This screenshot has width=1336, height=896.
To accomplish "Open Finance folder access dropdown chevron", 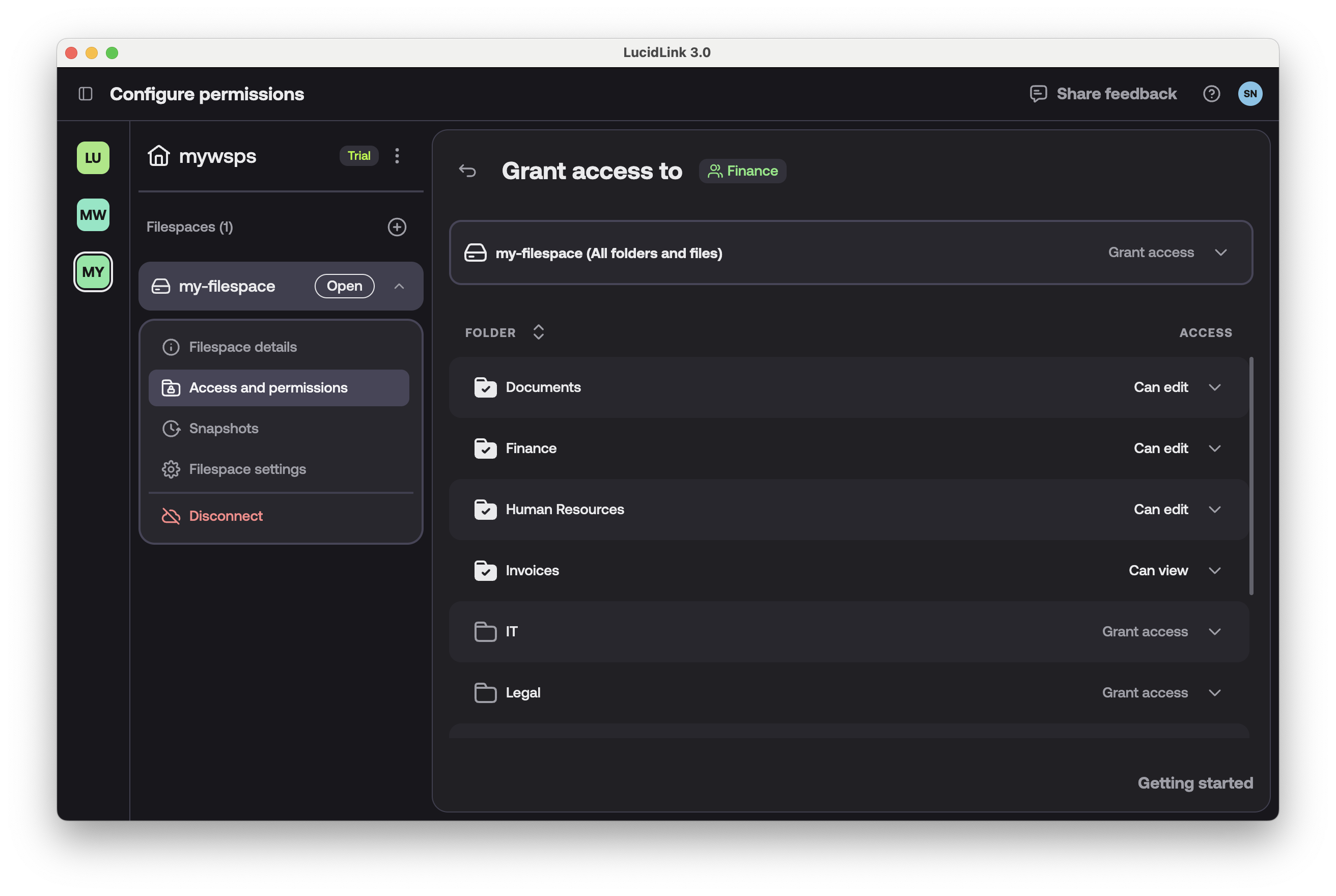I will 1214,449.
